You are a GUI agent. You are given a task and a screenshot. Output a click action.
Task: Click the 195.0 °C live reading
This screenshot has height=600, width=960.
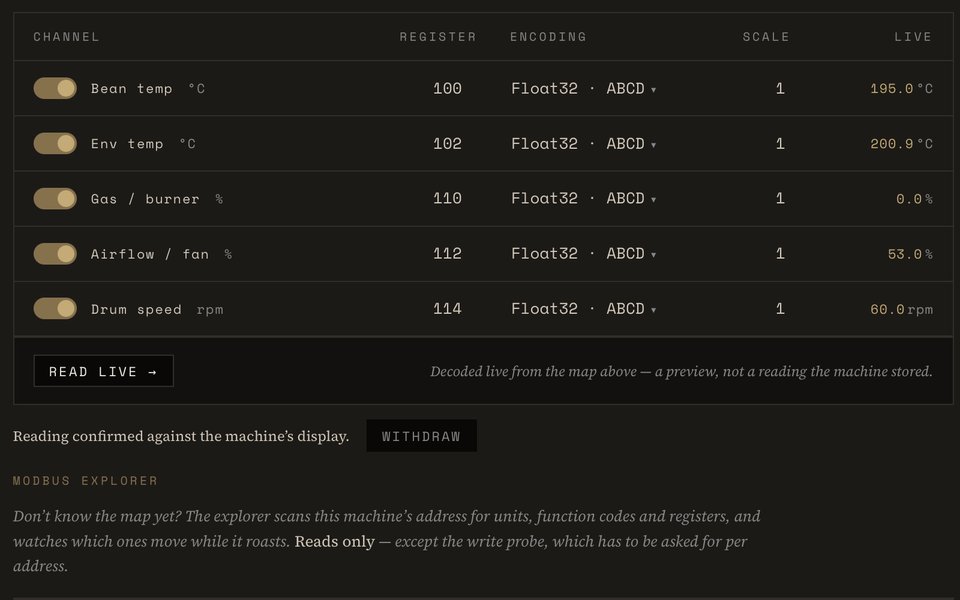pyautogui.click(x=901, y=89)
